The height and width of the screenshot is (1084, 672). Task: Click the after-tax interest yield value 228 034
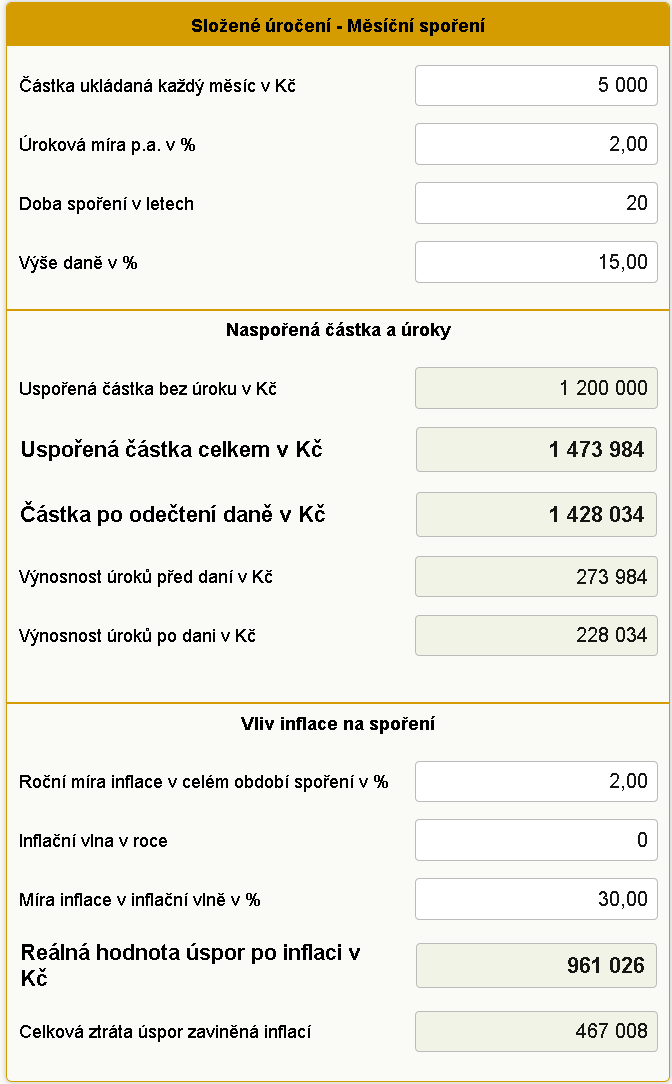536,635
